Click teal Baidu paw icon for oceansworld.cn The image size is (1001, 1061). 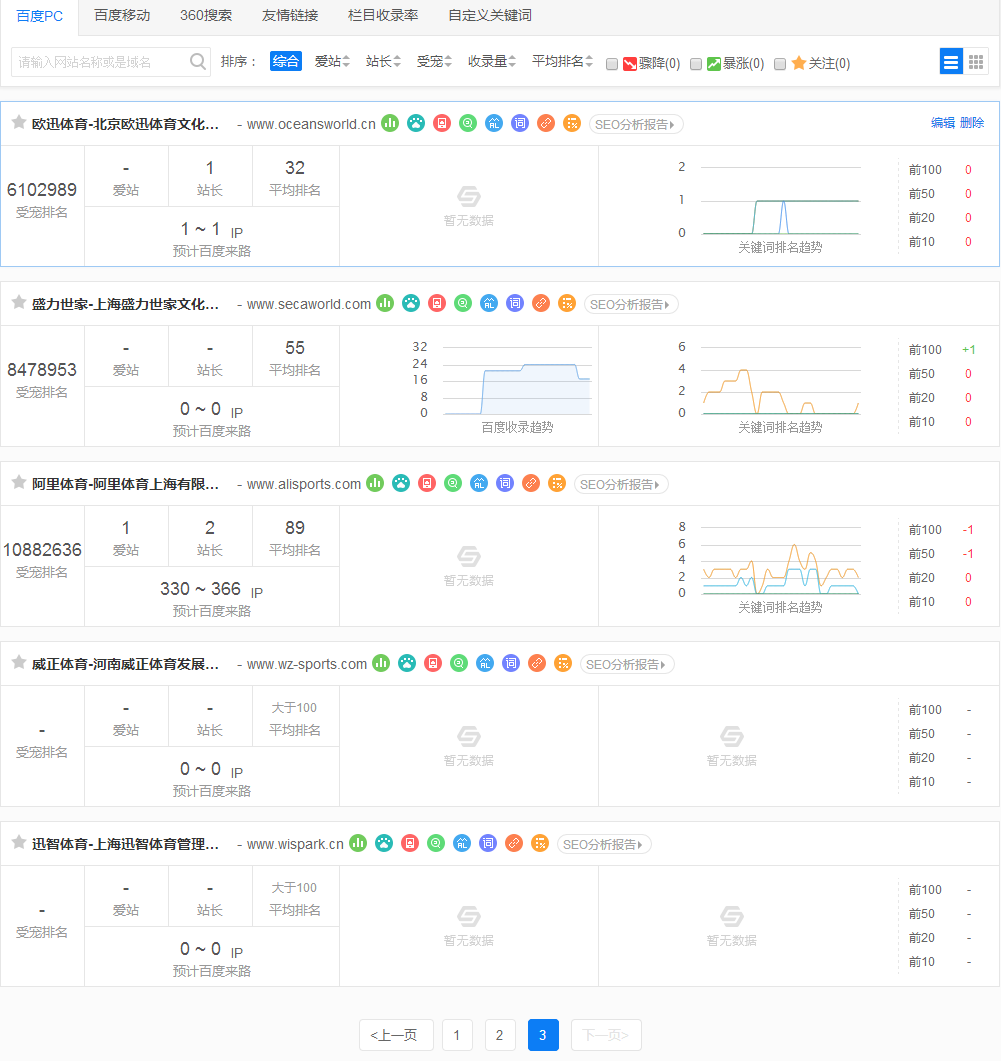click(416, 123)
